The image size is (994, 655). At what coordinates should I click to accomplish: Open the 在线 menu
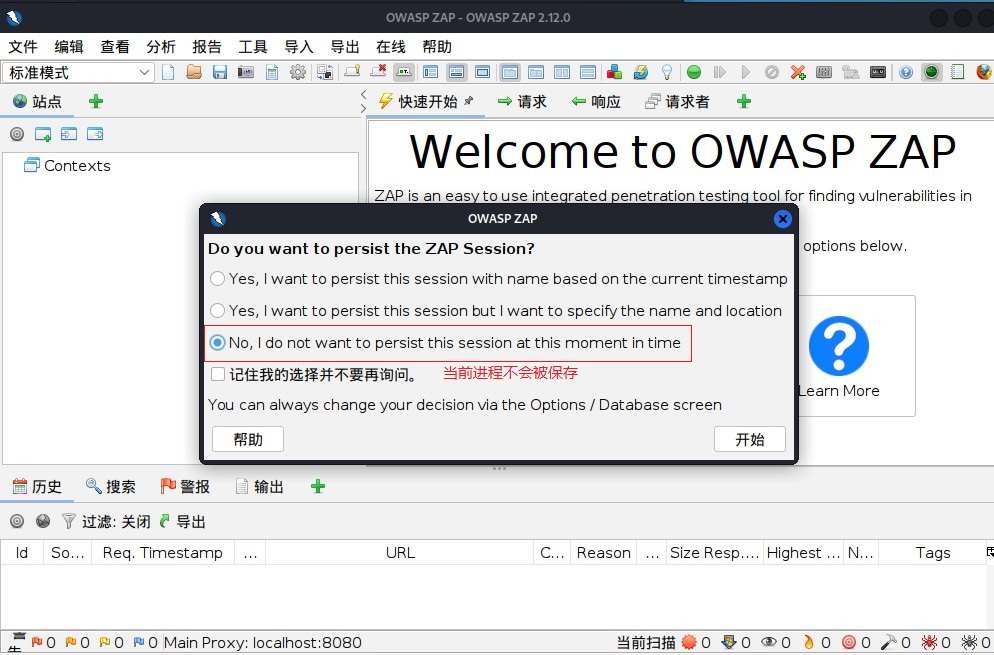point(390,47)
